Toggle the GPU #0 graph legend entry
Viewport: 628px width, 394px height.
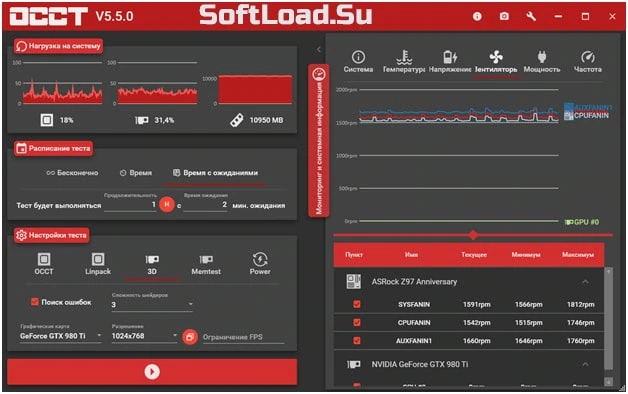click(x=582, y=222)
